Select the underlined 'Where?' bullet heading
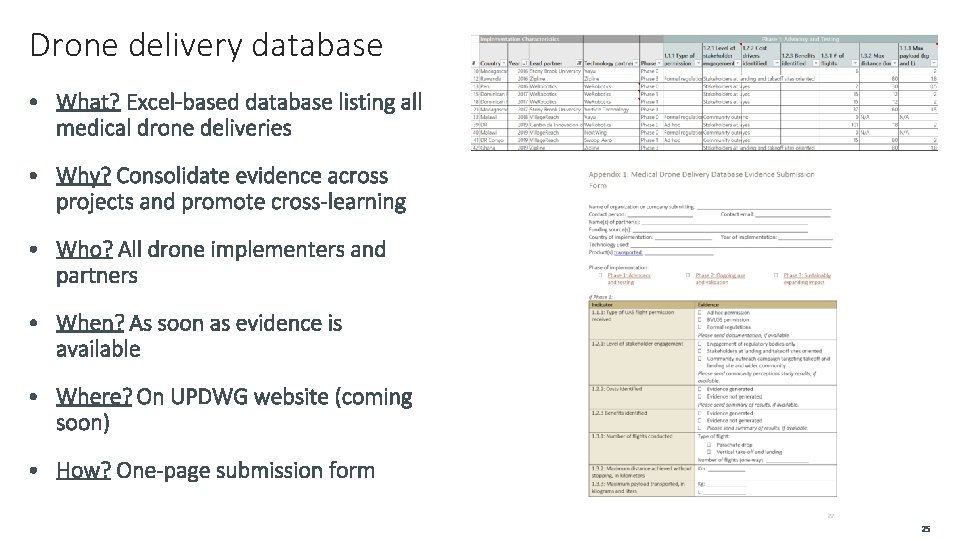 pos(94,397)
